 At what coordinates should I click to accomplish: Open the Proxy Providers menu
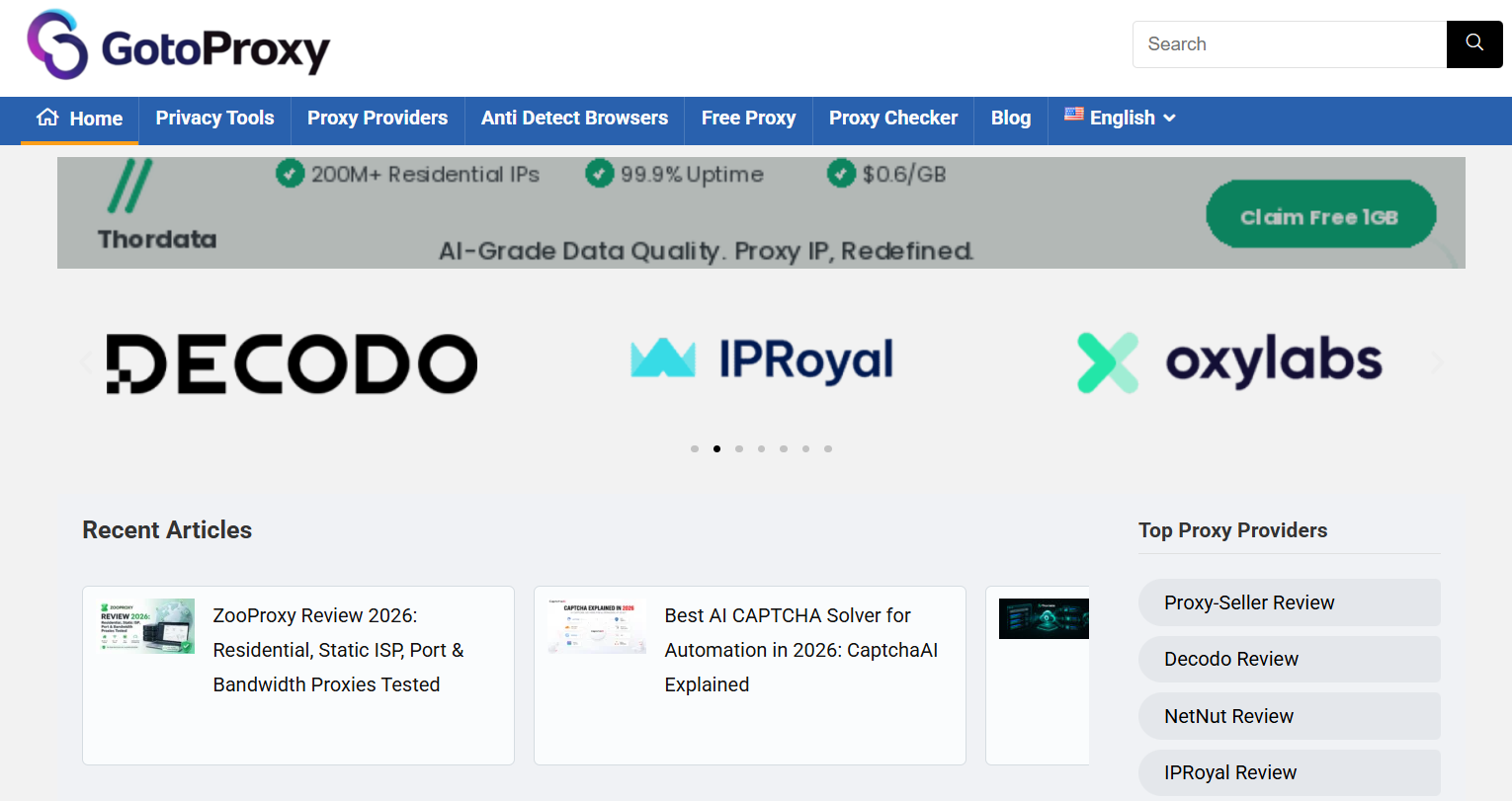pyautogui.click(x=378, y=118)
